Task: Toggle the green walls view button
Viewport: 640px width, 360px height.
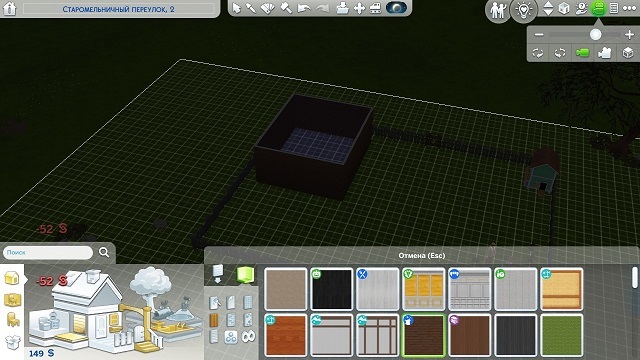Action: 598,8
